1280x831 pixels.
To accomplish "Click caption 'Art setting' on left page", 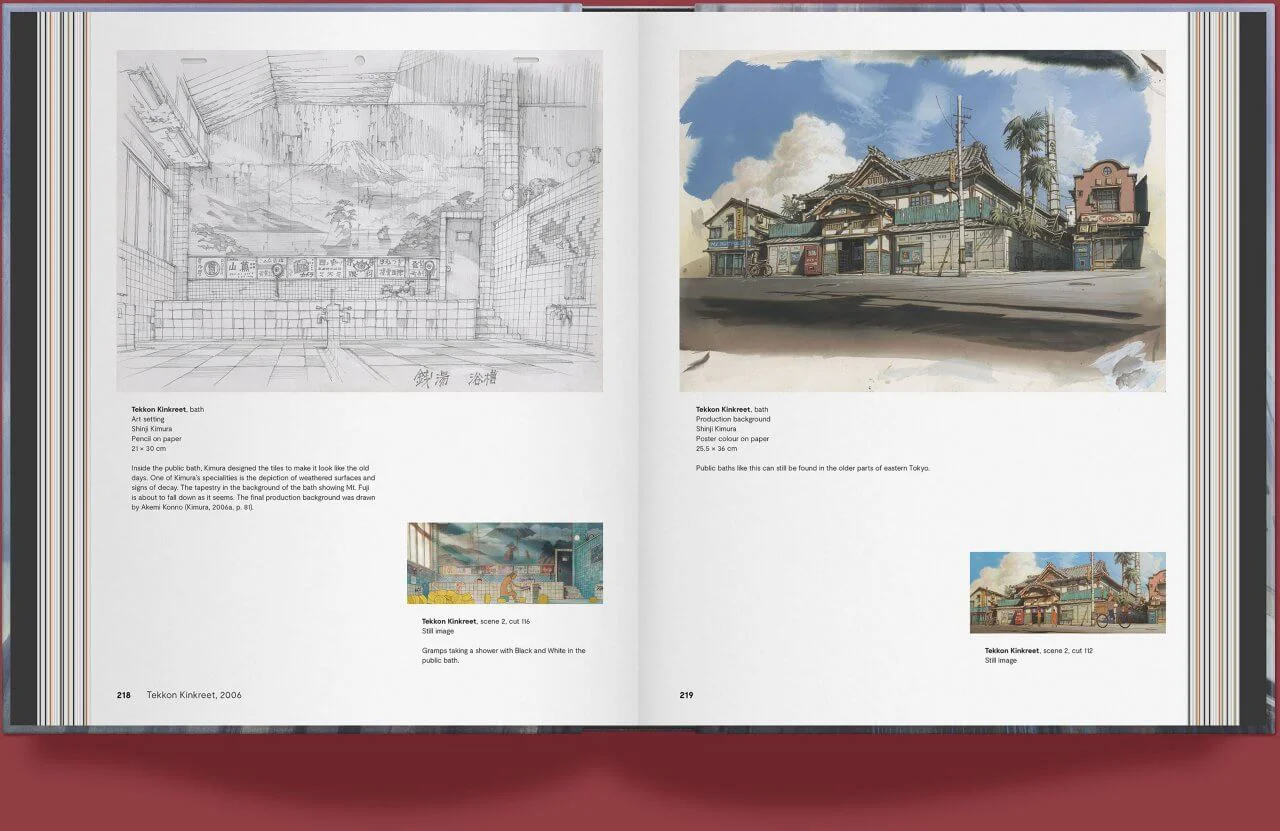I will click(148, 419).
